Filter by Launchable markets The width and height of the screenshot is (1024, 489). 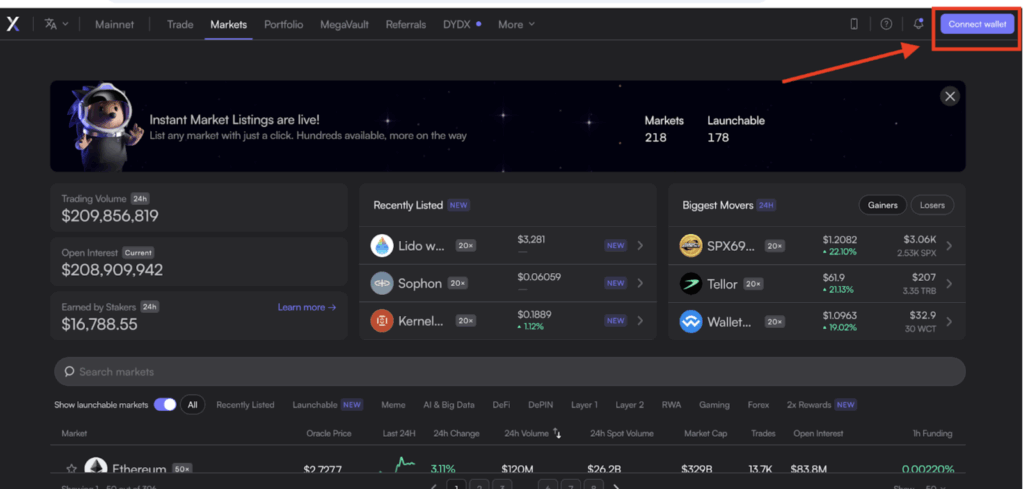(327, 405)
